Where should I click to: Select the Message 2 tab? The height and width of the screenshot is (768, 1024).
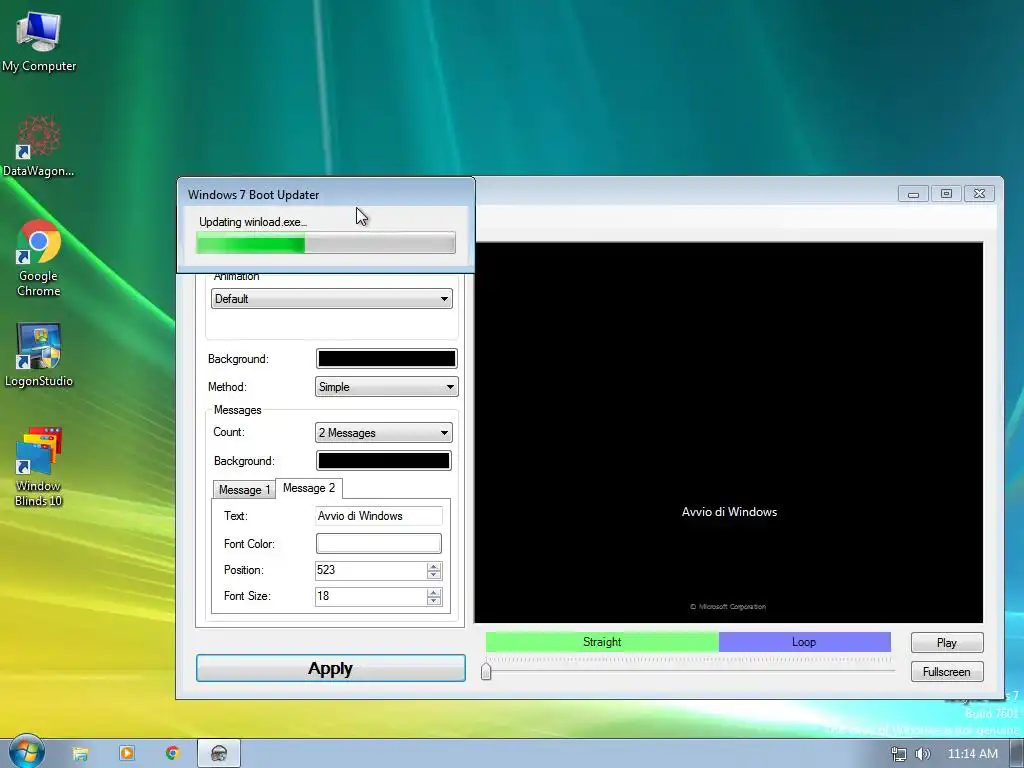coord(309,488)
